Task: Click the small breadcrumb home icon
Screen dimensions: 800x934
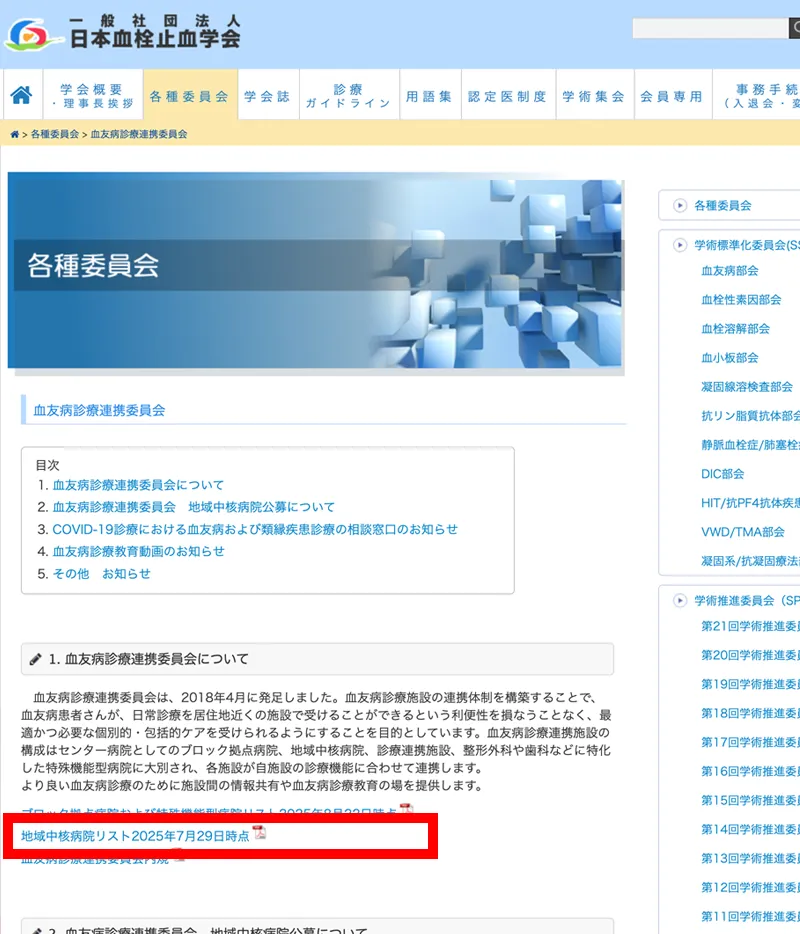Action: 14,134
